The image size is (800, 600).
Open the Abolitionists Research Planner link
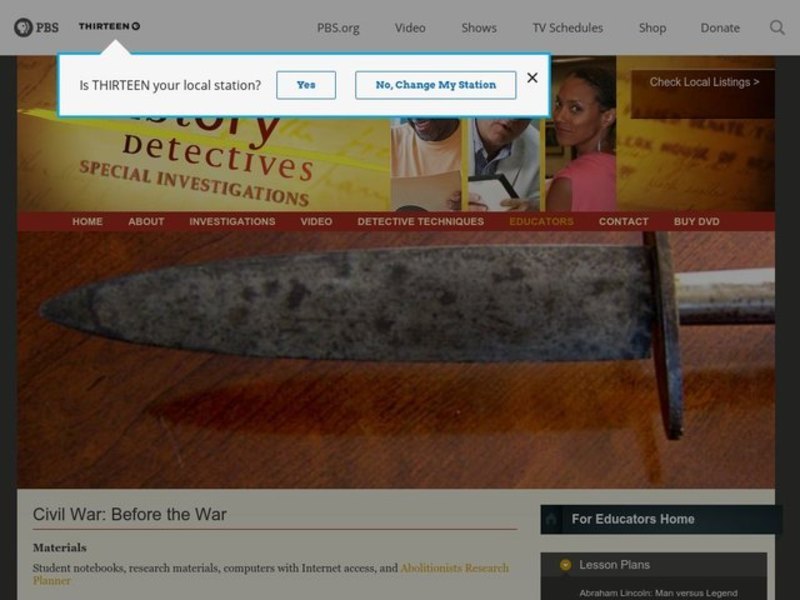[x=453, y=568]
